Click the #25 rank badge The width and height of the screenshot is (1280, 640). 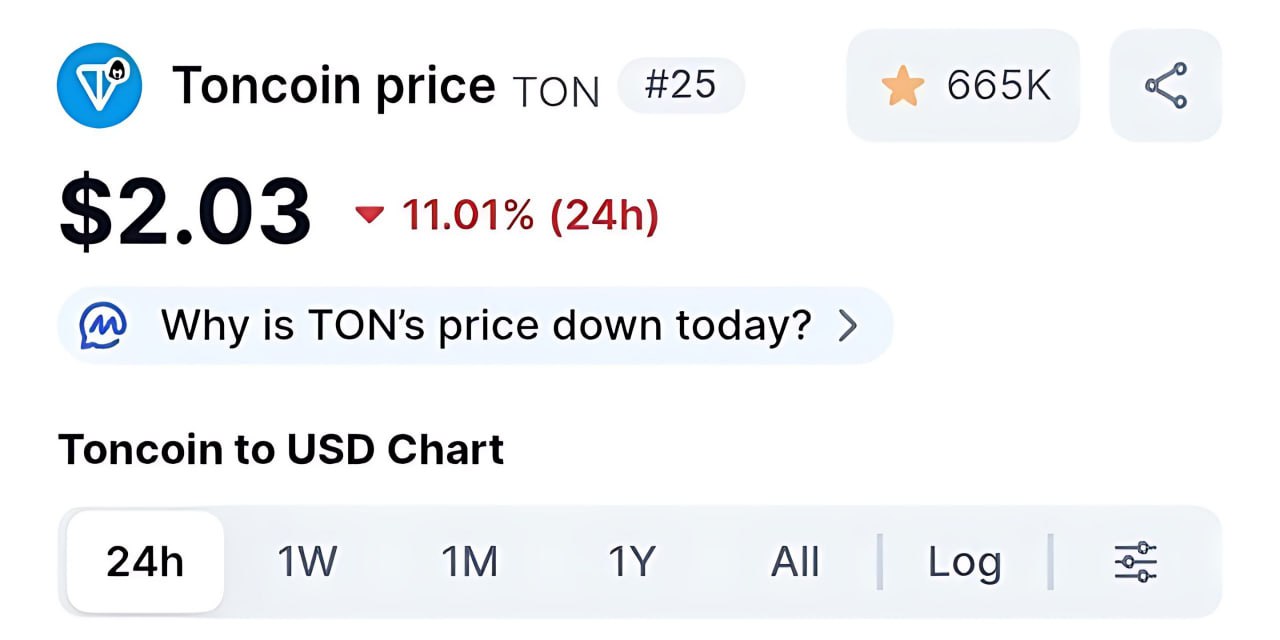[680, 85]
